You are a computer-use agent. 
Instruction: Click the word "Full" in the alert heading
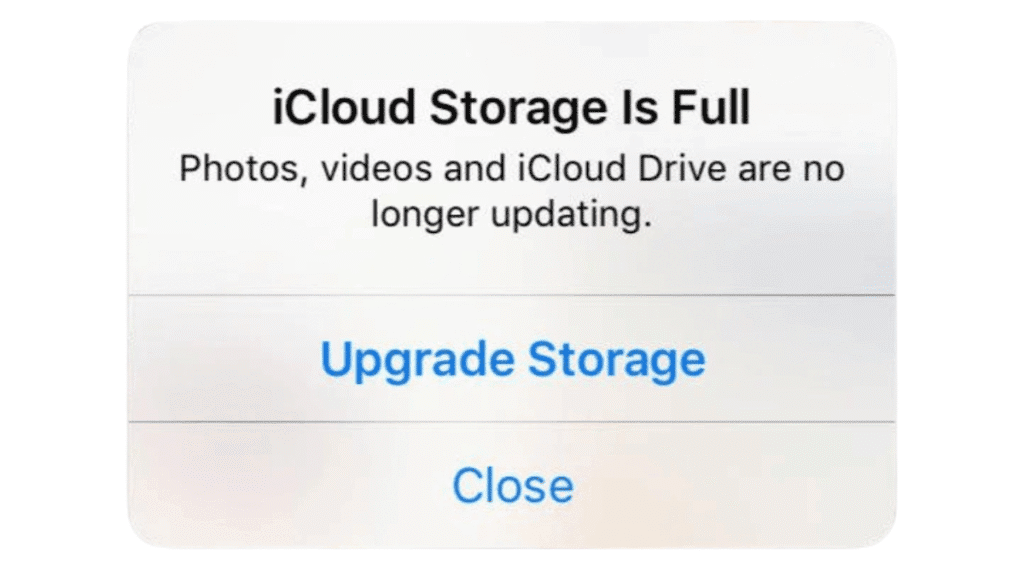[711, 108]
